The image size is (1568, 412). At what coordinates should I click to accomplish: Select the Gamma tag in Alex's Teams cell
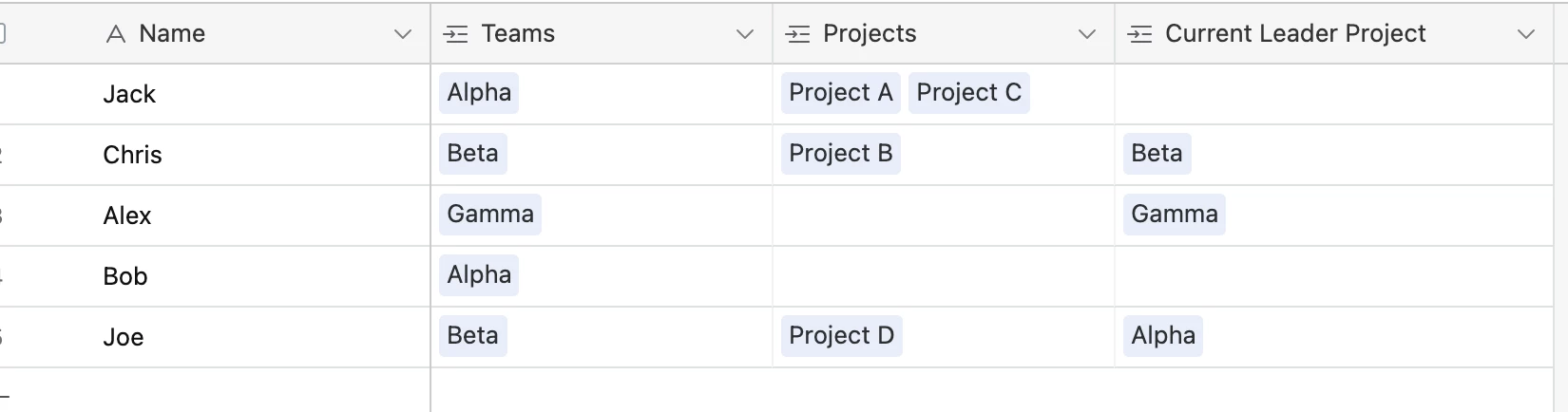point(490,215)
